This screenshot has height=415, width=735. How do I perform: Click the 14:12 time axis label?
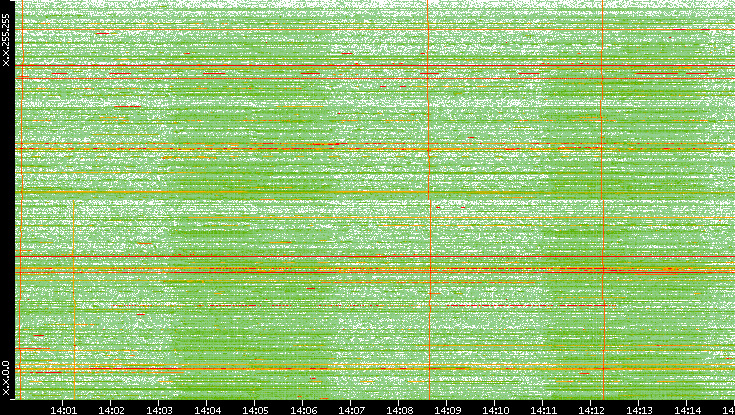click(591, 410)
